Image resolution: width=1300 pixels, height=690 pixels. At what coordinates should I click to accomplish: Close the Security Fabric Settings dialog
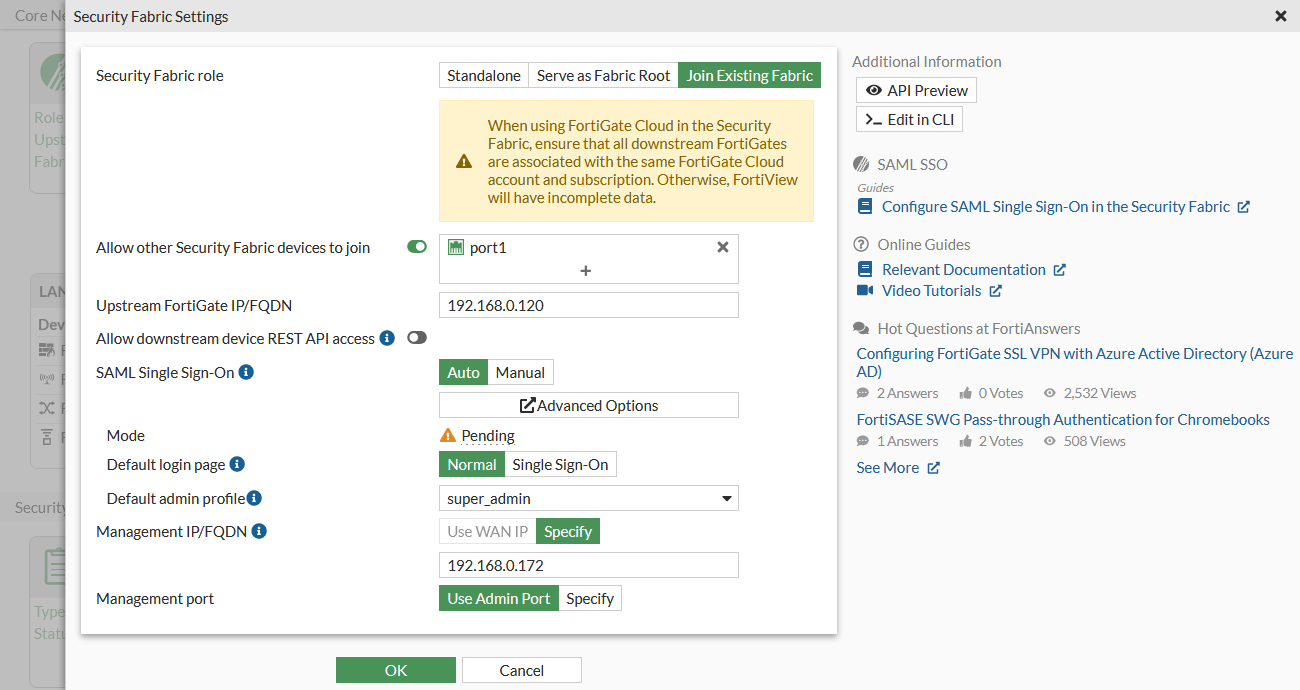(x=1281, y=16)
